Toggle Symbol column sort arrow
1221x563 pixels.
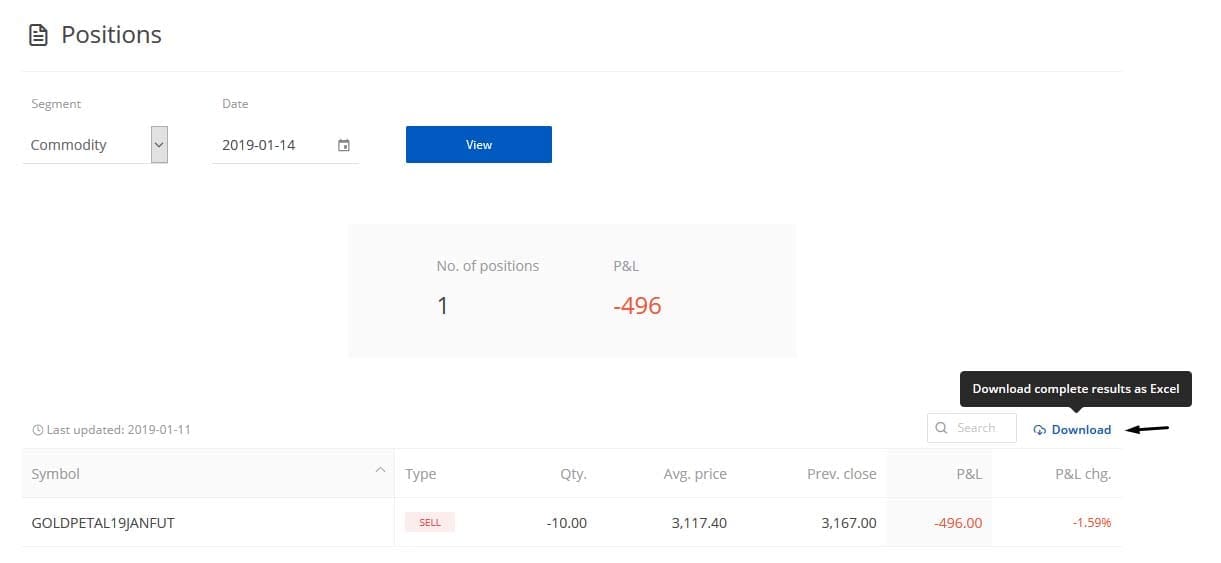pos(380,470)
